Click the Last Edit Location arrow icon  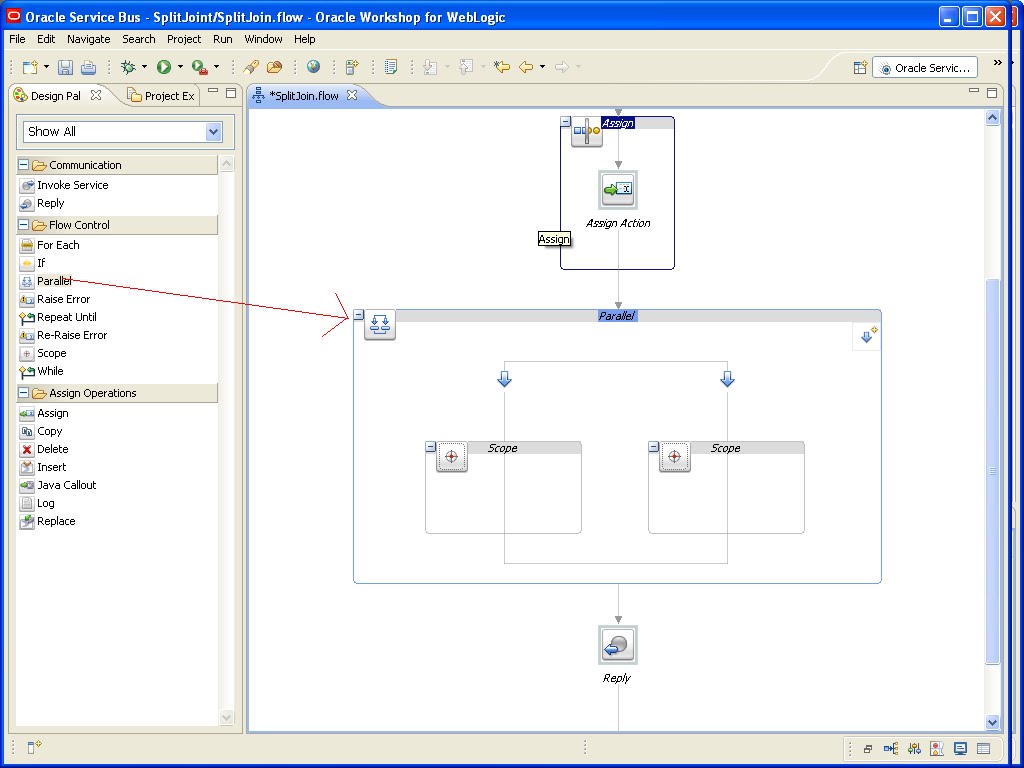[x=502, y=67]
